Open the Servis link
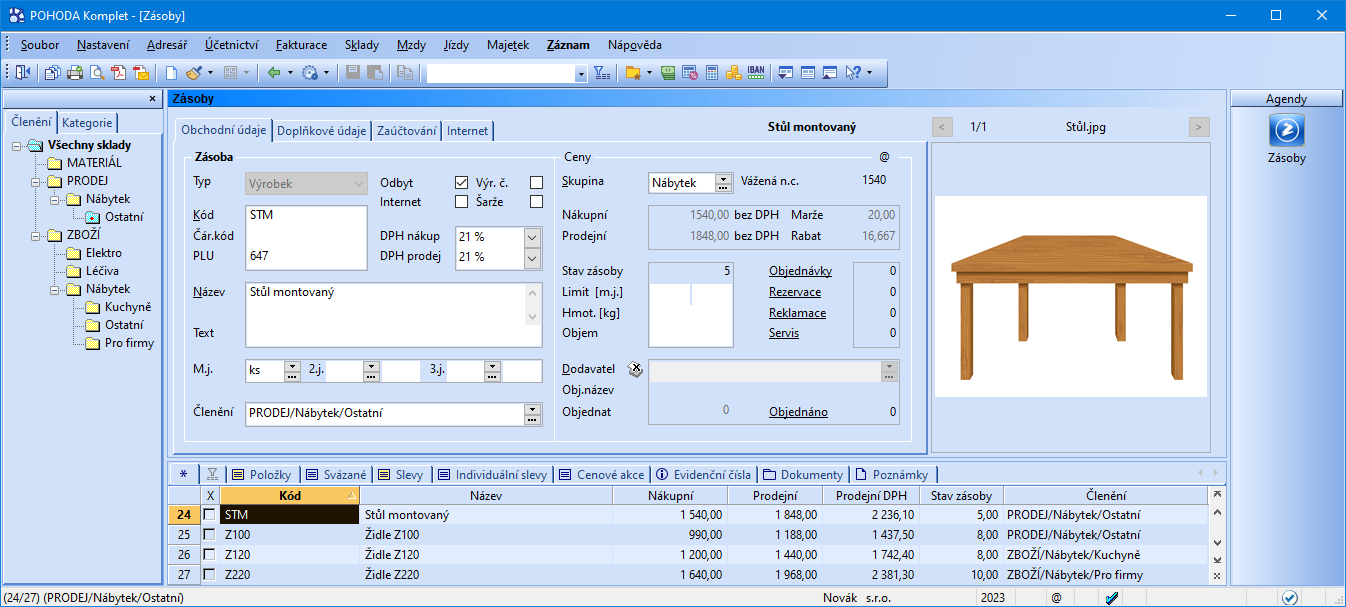The image size is (1346, 607). [x=784, y=333]
